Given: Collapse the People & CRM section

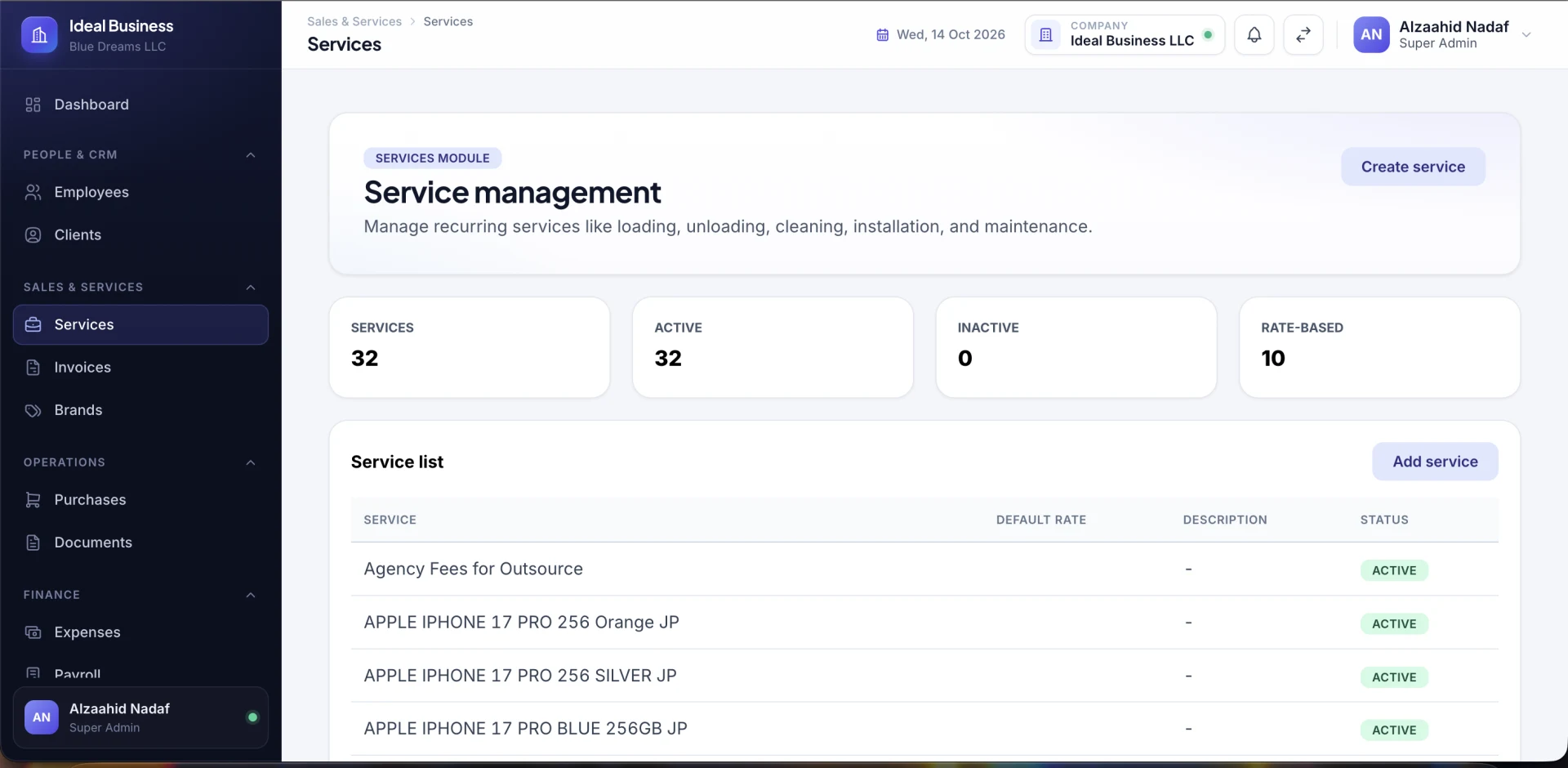Looking at the screenshot, I should click(251, 155).
